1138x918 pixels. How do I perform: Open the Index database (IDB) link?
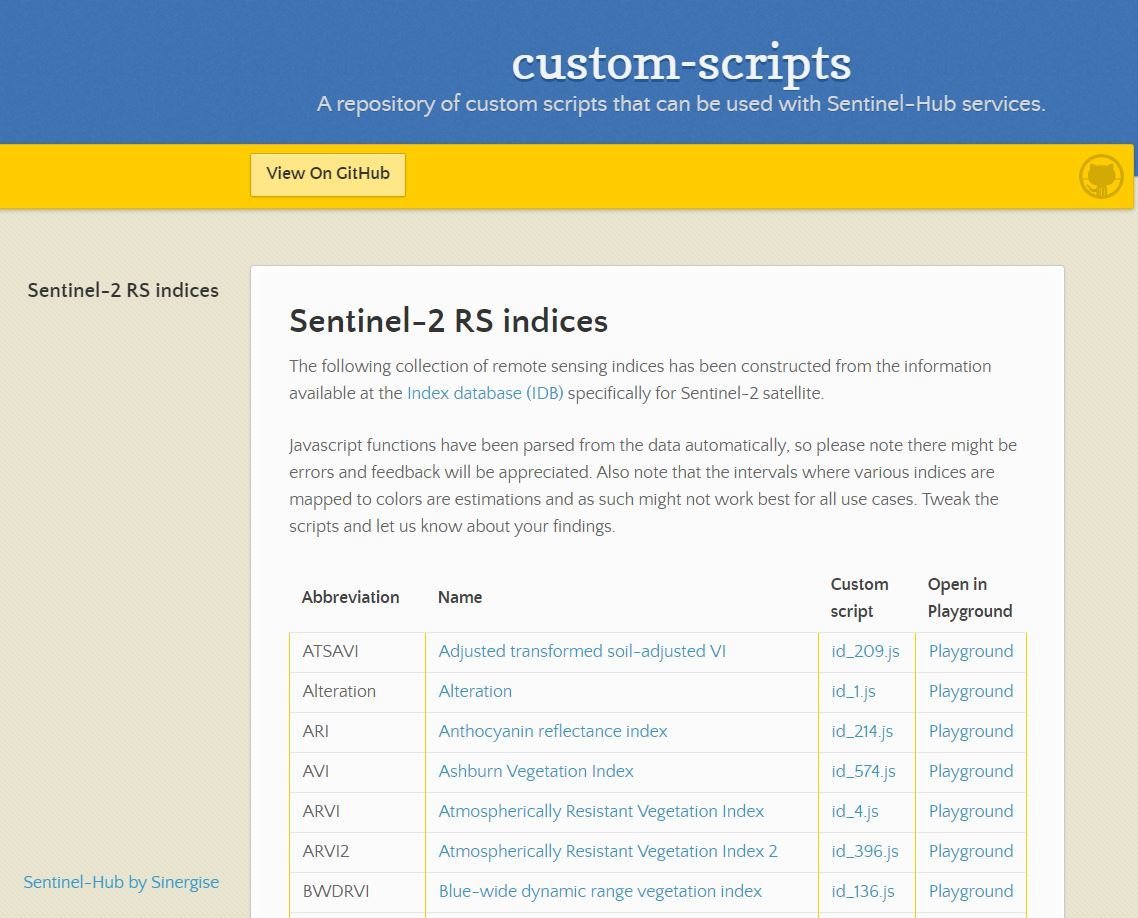(x=485, y=393)
